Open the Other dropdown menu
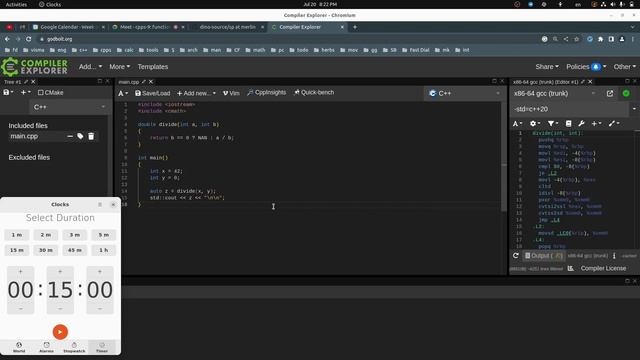This screenshot has height=360, width=640. 624,67
